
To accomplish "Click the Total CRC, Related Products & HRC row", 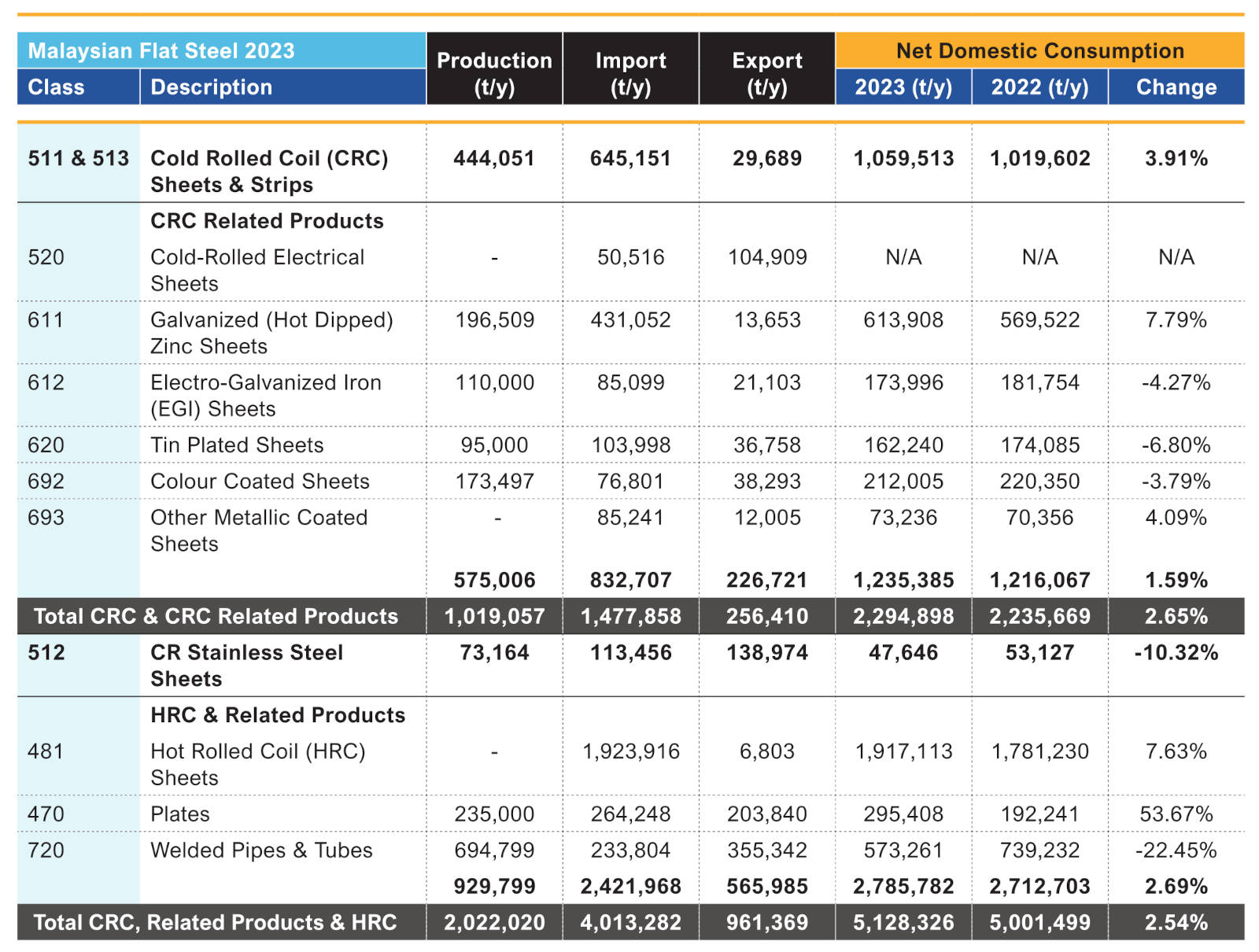I will pos(215,922).
